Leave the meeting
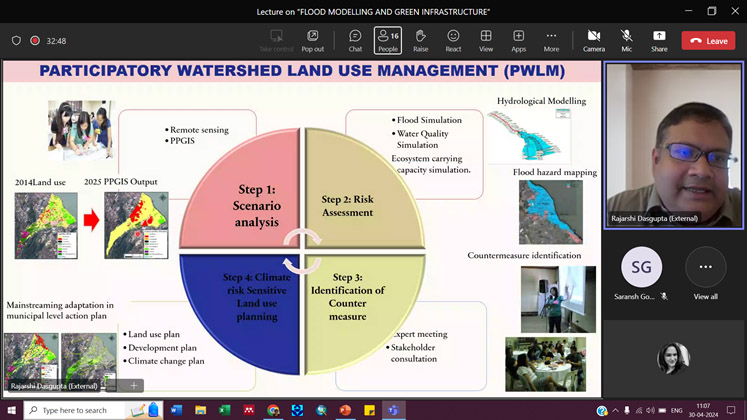 708,41
